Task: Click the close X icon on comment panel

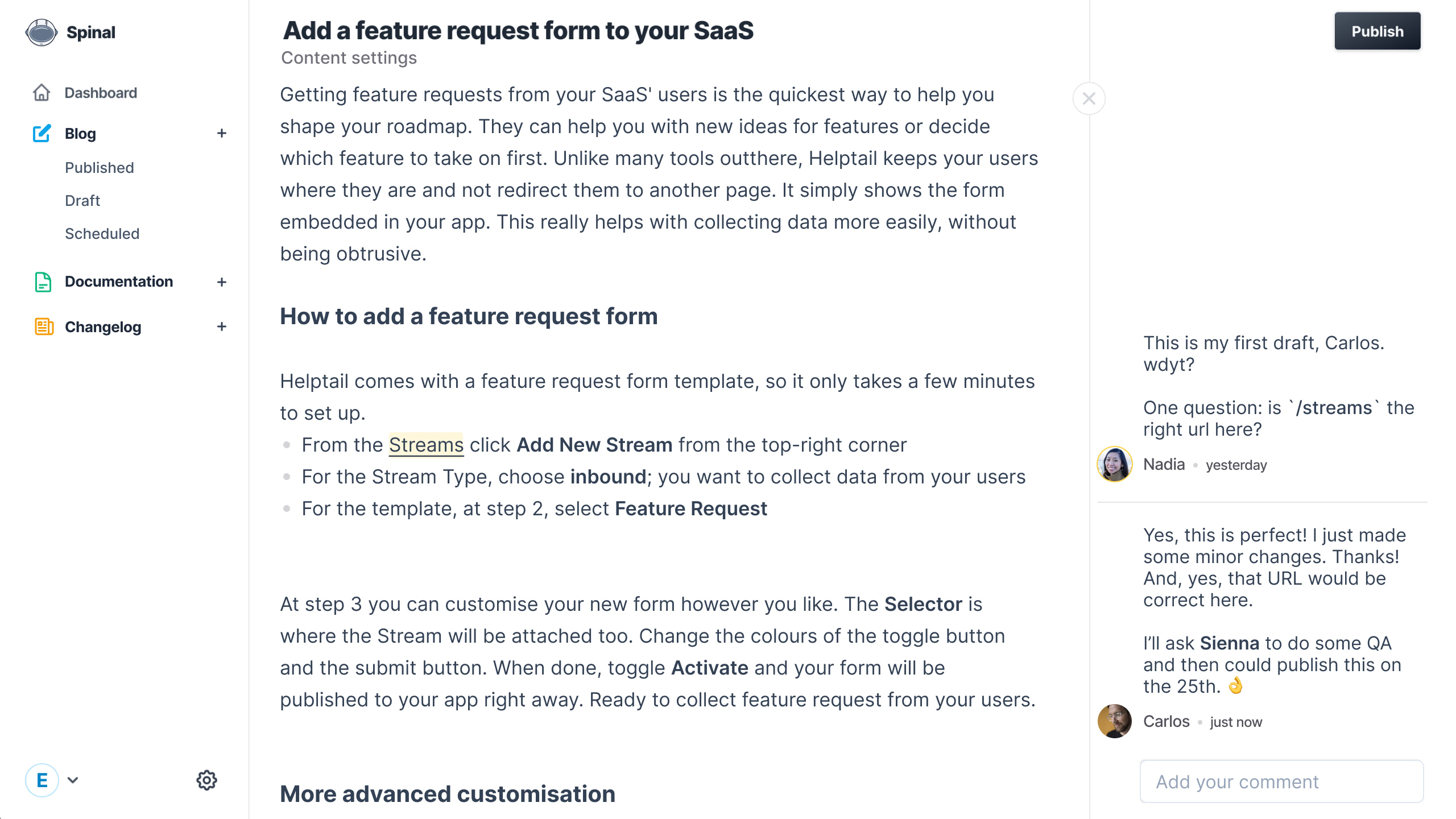Action: pos(1089,98)
